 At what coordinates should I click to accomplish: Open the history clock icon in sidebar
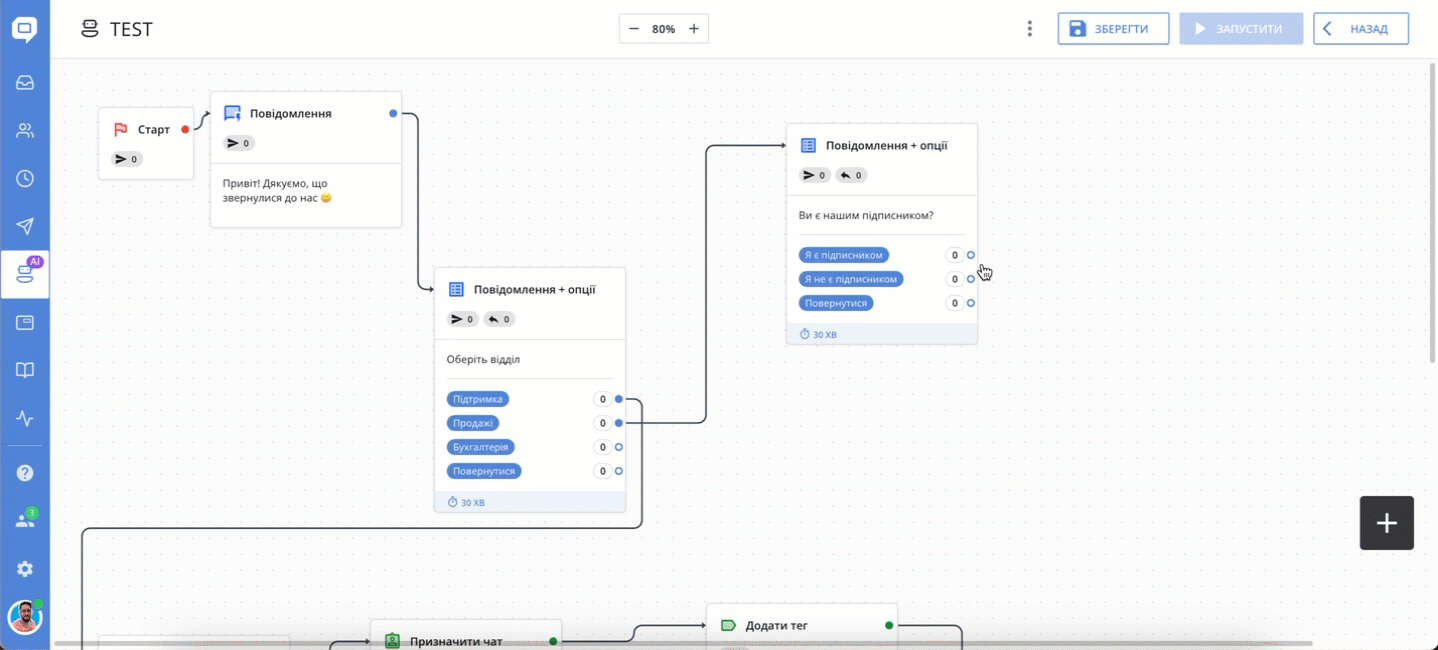25,179
